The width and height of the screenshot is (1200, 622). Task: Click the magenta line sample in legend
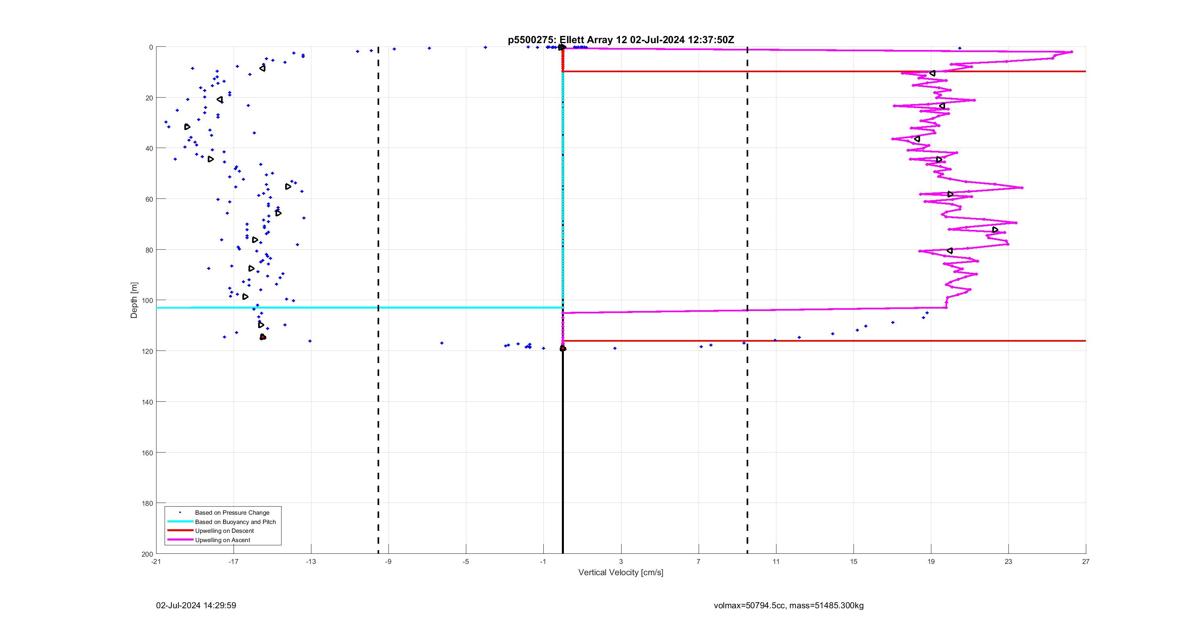pos(180,540)
